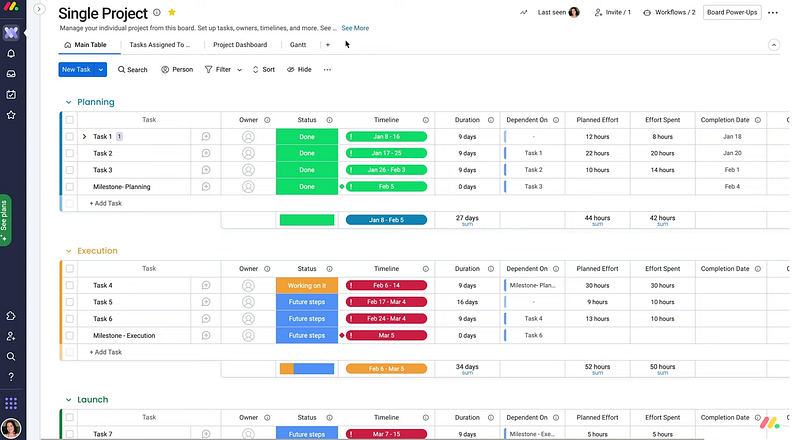Open the inbox icon in sidebar
The width and height of the screenshot is (800, 440).
tap(11, 74)
